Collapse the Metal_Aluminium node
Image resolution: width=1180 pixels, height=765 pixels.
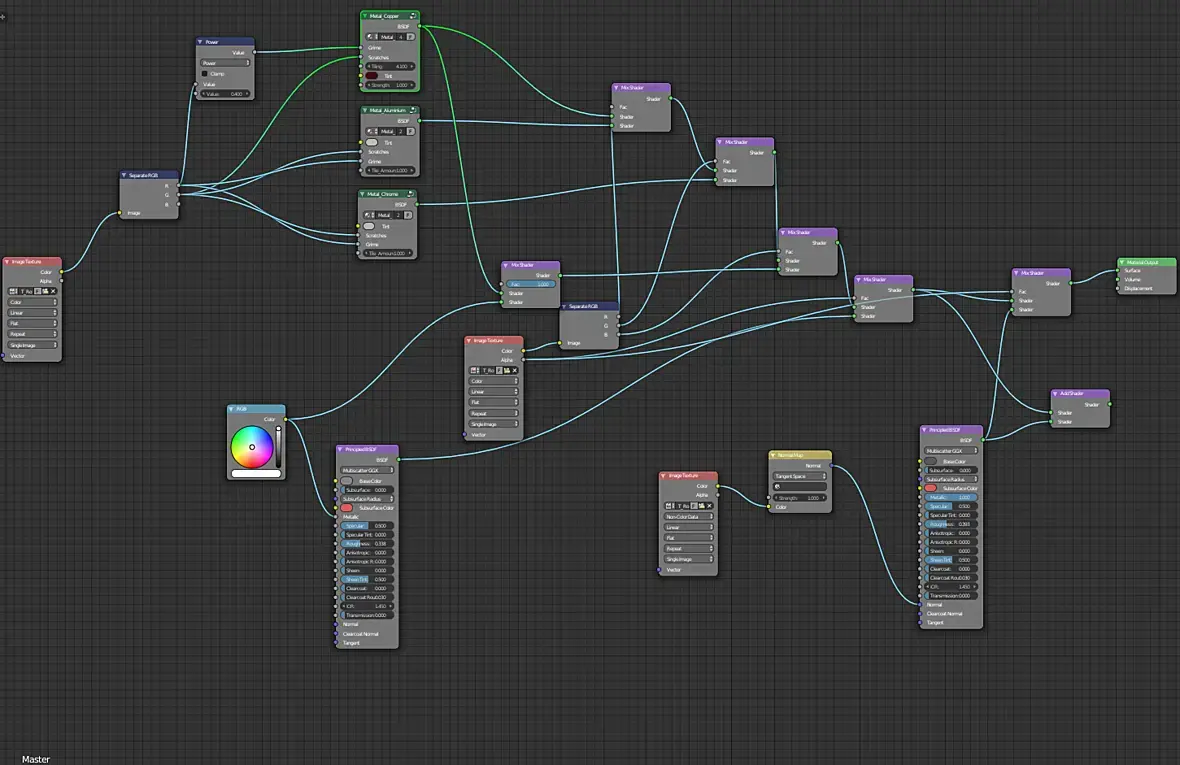[365, 110]
